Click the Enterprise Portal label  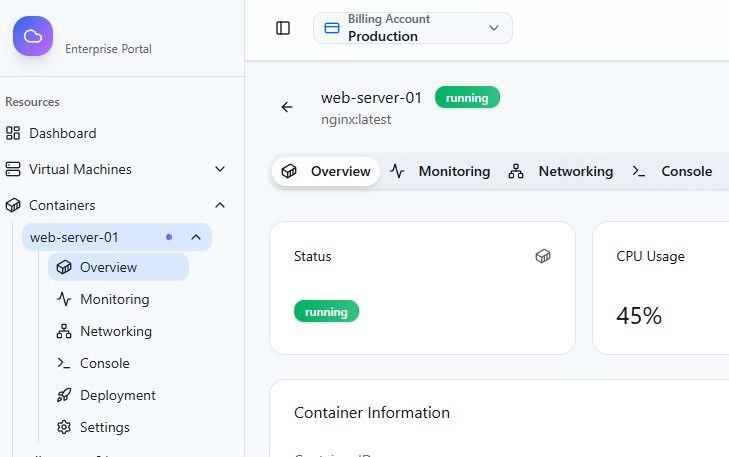(108, 49)
